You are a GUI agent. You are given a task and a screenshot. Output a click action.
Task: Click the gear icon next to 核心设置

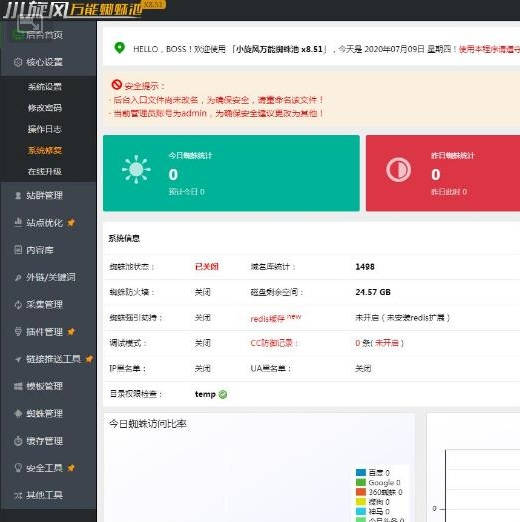[x=18, y=62]
